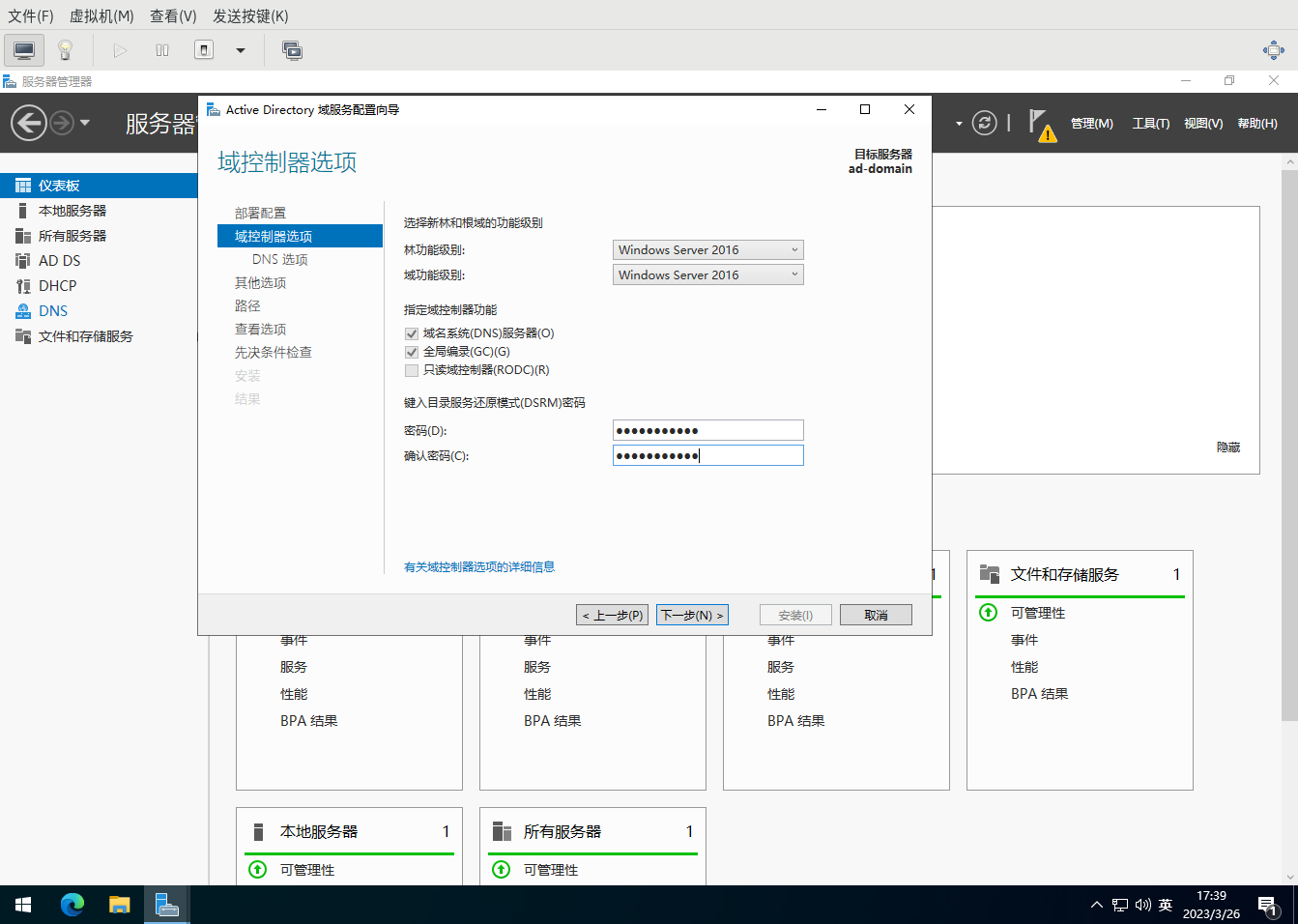This screenshot has width=1298, height=924.
Task: Select 仪表板 in the sidebar
Action: [99, 186]
